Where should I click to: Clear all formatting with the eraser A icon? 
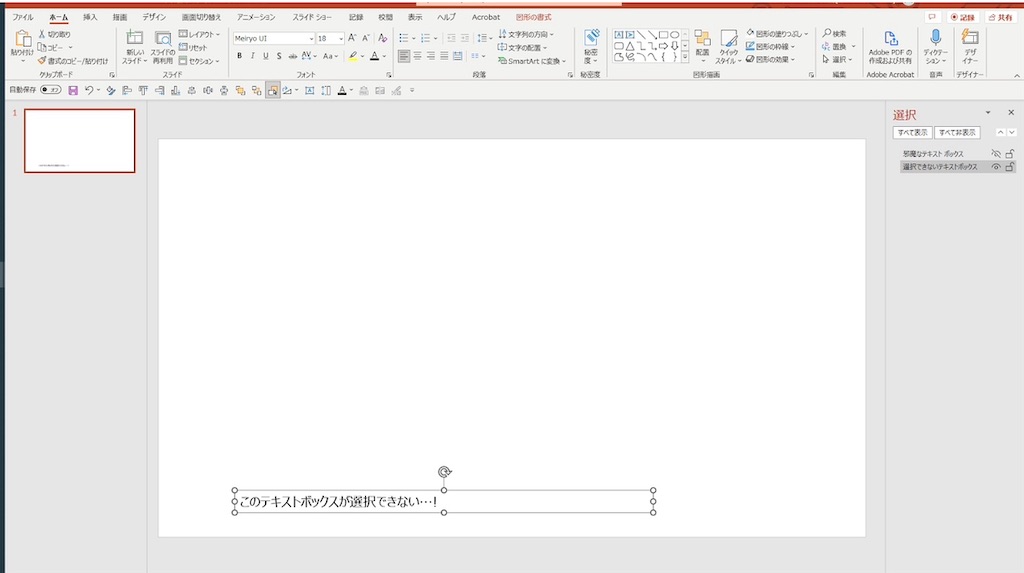pos(383,39)
